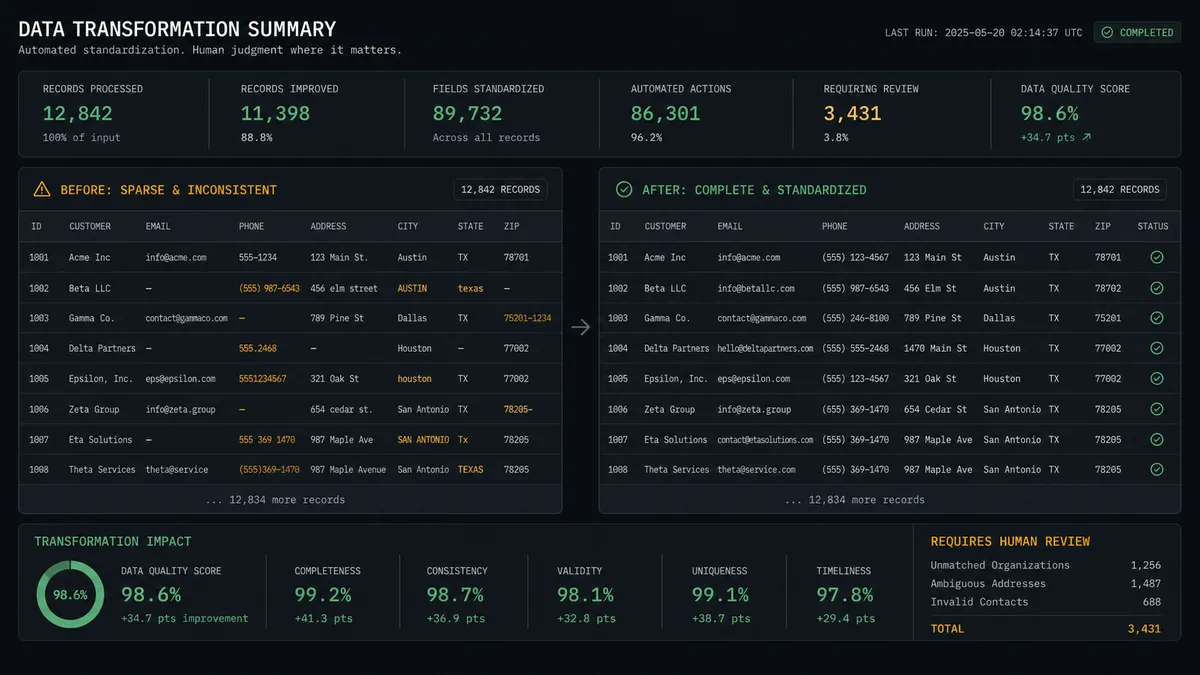This screenshot has width=1200, height=675.
Task: Click the 12,842 RECORDS badge in AFTER panel
Action: 1120,189
